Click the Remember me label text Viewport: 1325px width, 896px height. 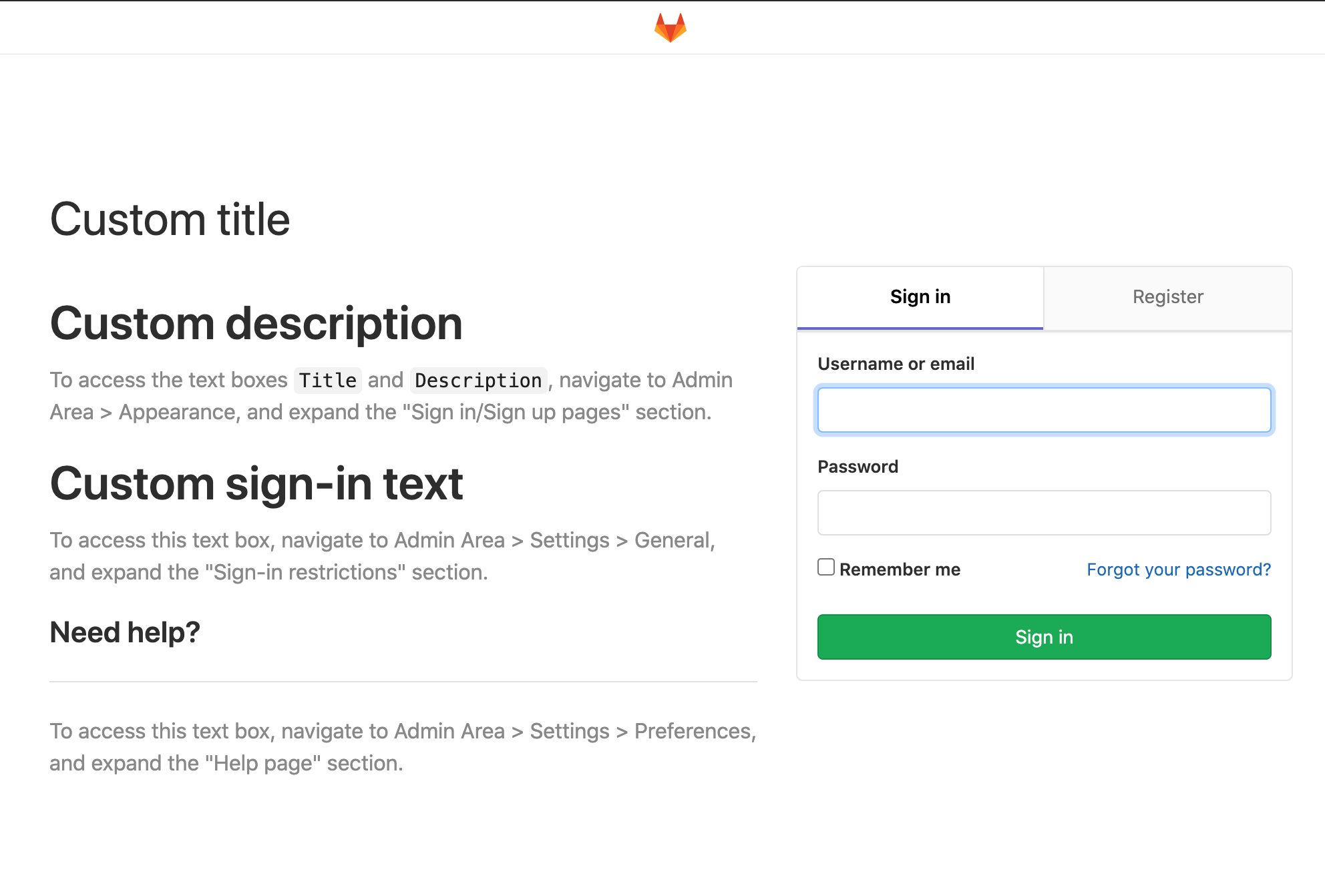(x=900, y=569)
